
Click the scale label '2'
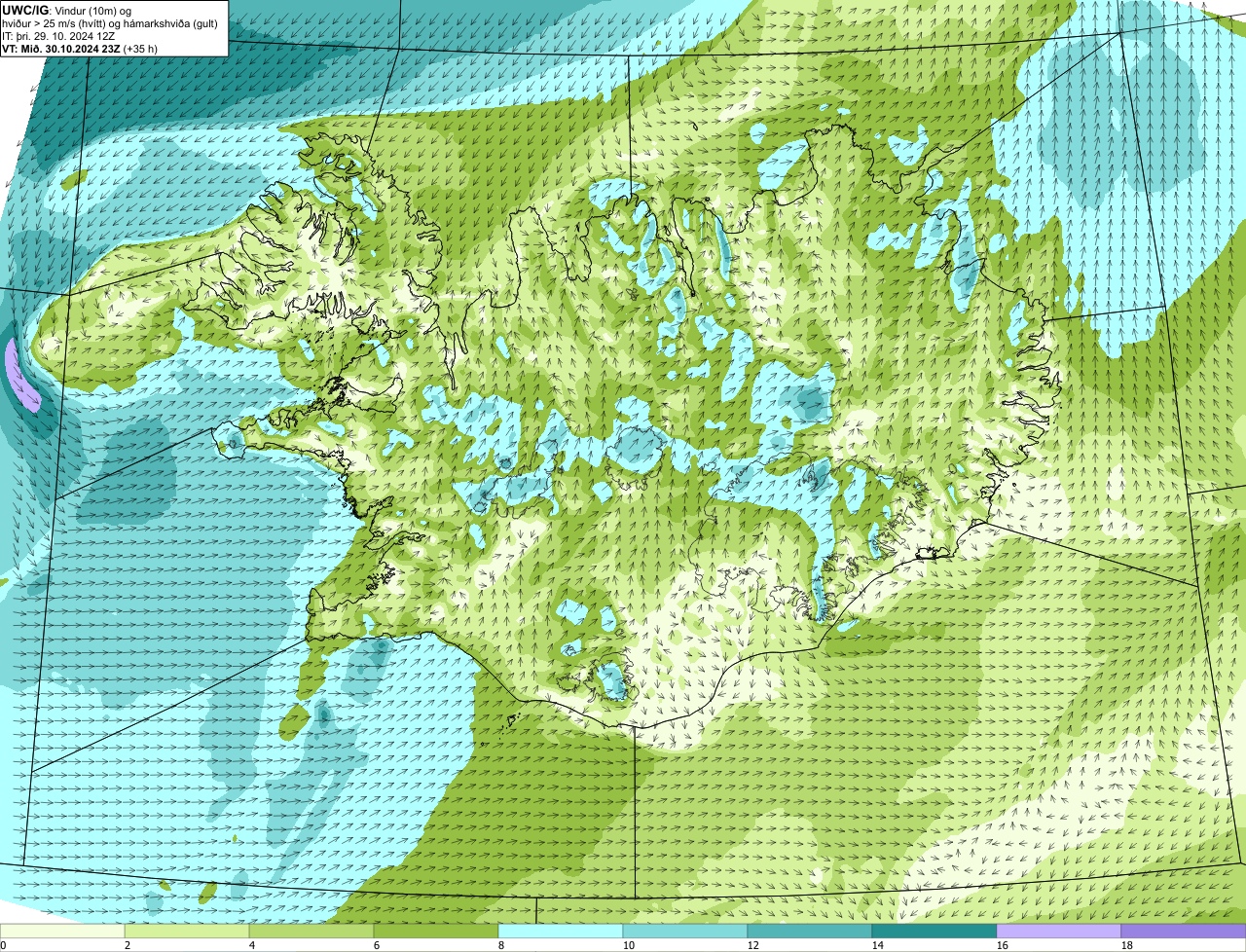click(x=128, y=945)
